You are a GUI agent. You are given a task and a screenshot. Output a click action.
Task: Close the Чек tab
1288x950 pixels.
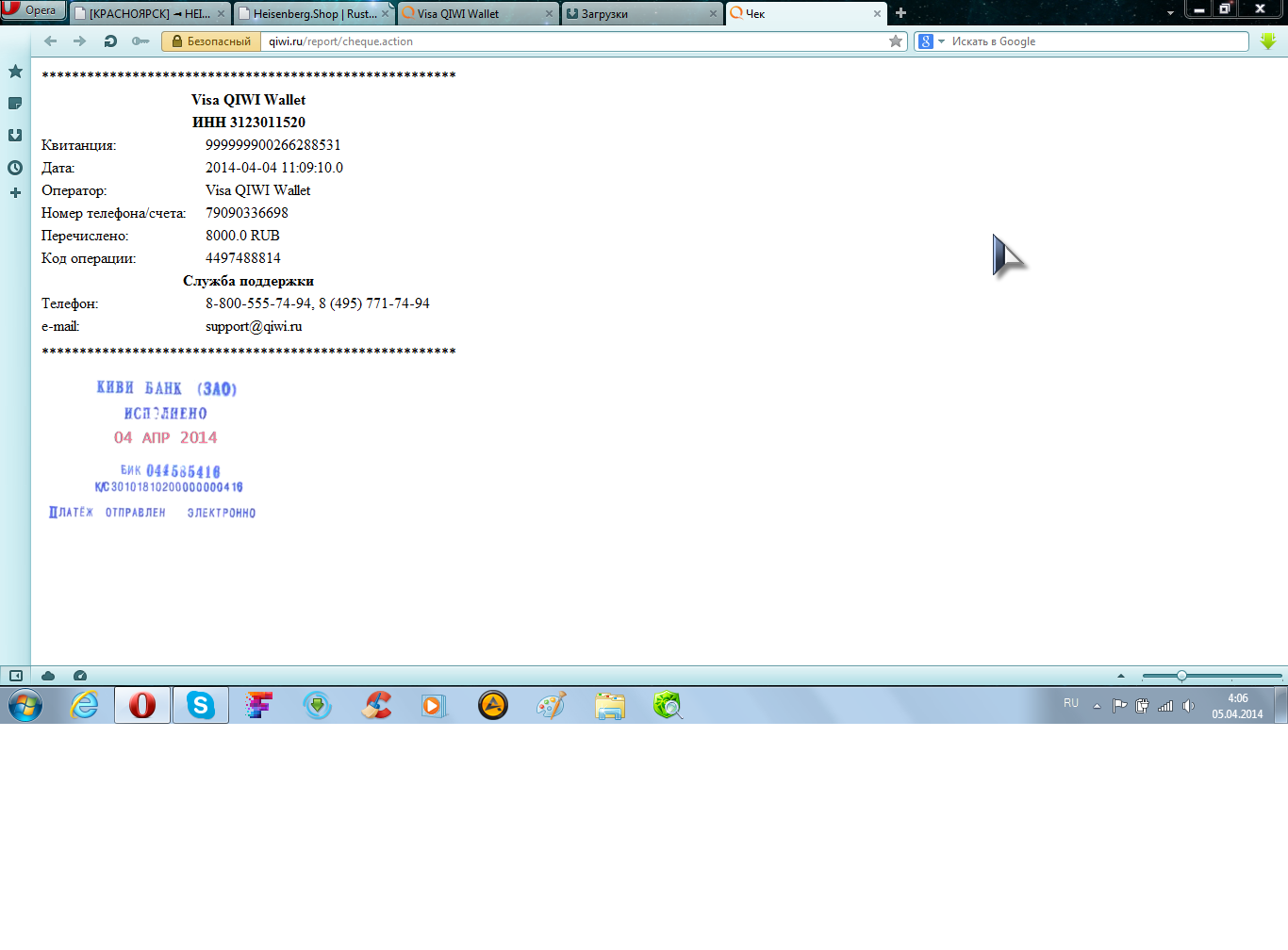pyautogui.click(x=877, y=14)
